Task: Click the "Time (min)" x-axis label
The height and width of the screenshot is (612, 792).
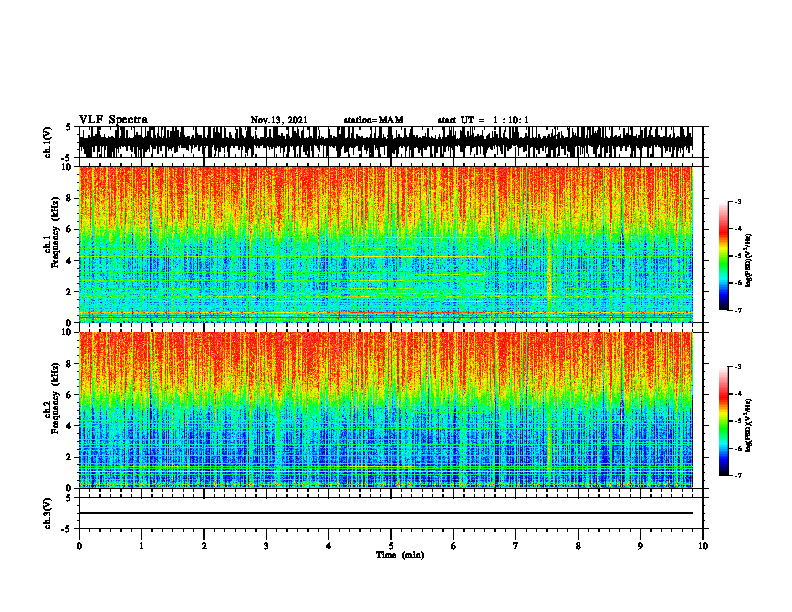Action: (x=400, y=555)
